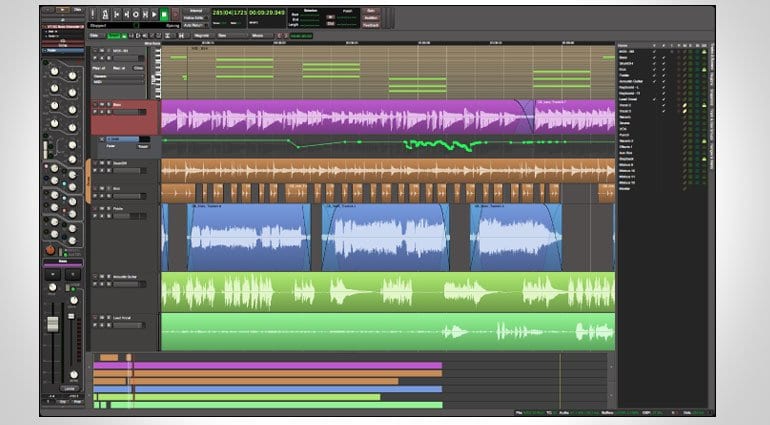Viewport: 770px width, 425px height.
Task: Toggle the Auto Return button
Action: click(x=195, y=25)
